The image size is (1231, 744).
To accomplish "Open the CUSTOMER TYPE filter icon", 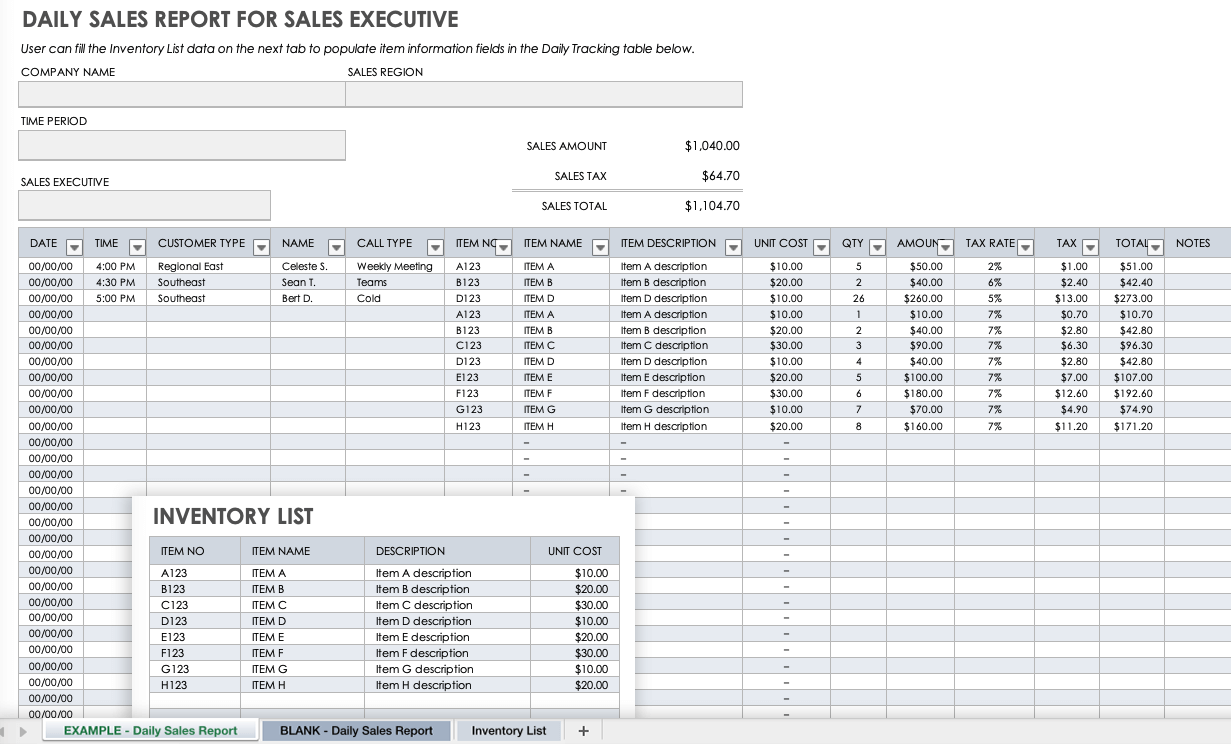I will 261,245.
